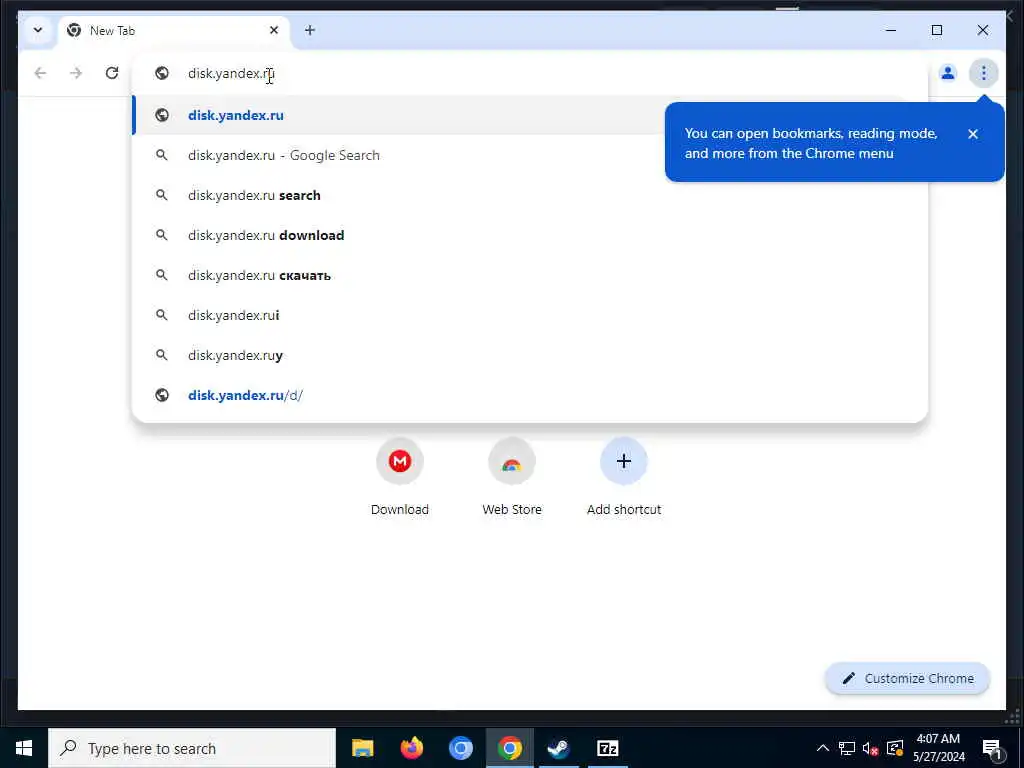Choose 'disk.yandex.ru search' suggestion
The width and height of the screenshot is (1024, 768).
tap(530, 195)
